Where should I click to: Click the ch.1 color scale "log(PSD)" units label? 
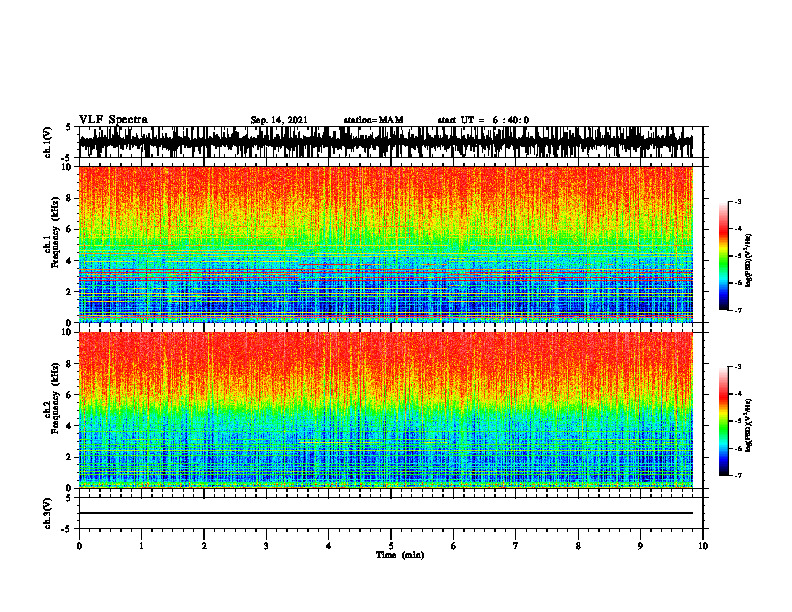(x=748, y=261)
